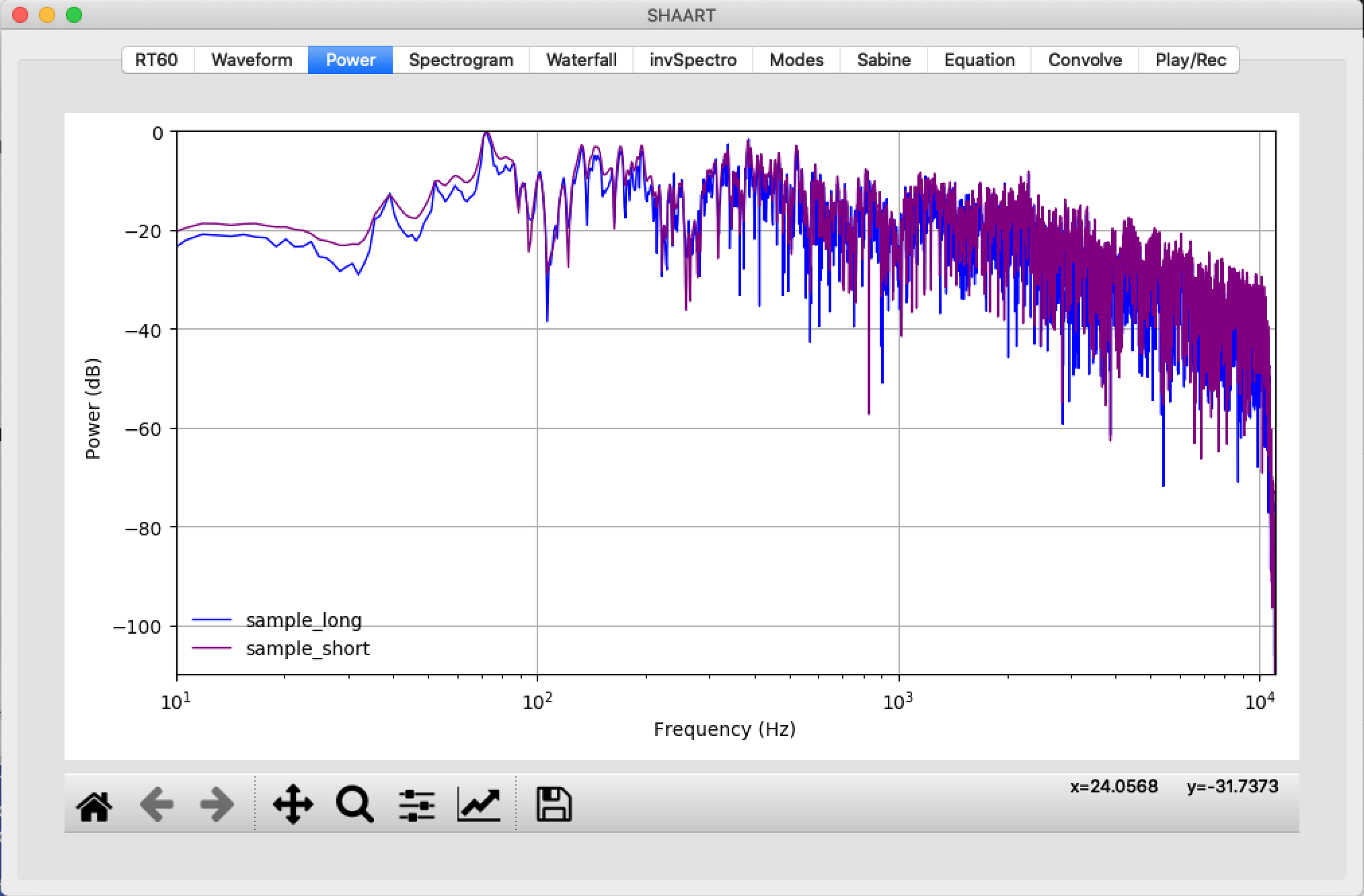
Task: Open the Waterfall tab
Action: [x=581, y=60]
